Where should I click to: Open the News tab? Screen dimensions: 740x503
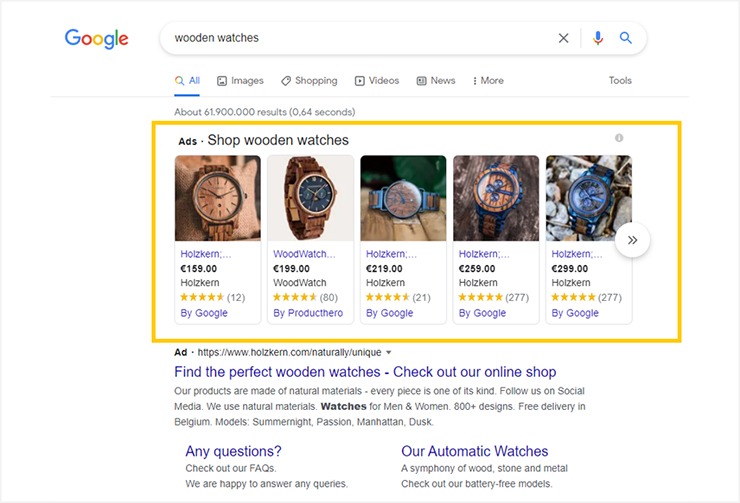click(x=436, y=81)
